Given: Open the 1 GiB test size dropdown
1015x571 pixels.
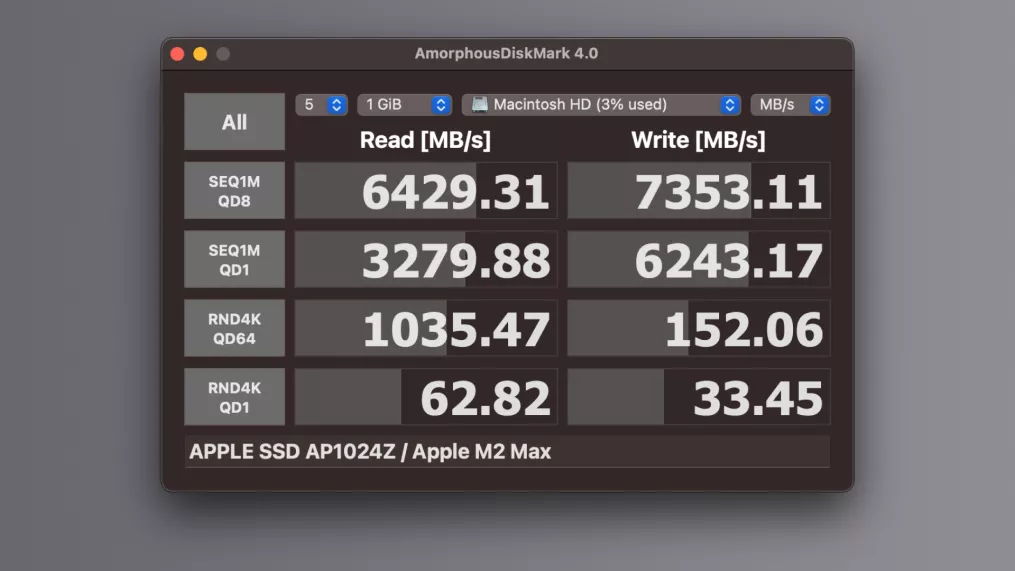Looking at the screenshot, I should tap(405, 105).
